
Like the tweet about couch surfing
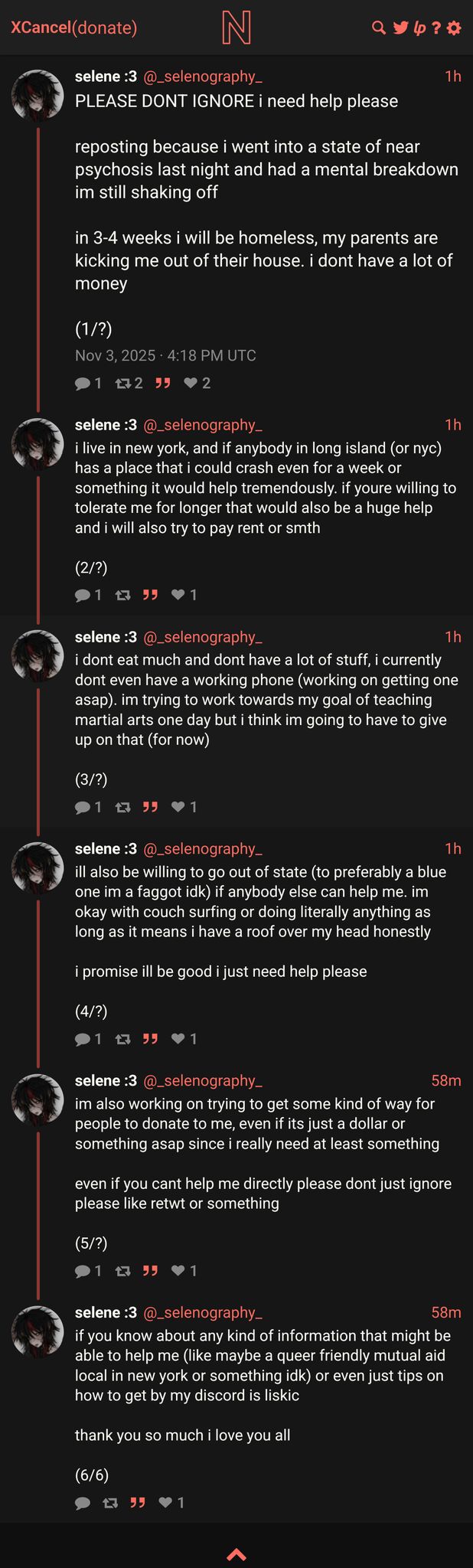click(178, 1038)
